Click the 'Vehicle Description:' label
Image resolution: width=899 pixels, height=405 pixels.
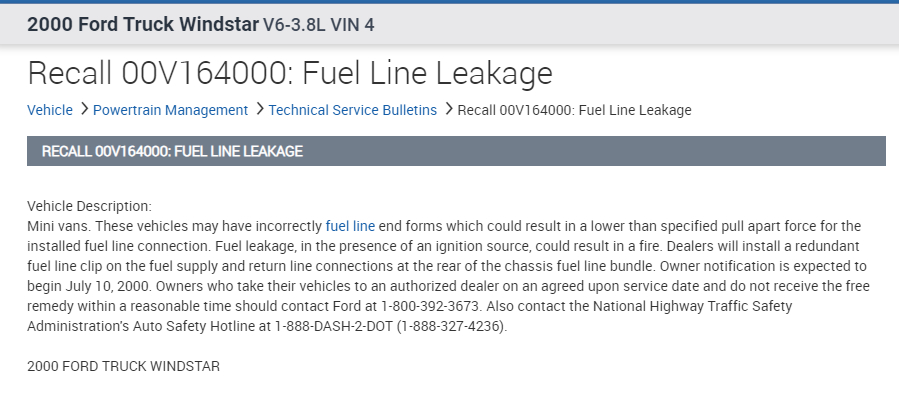(89, 206)
